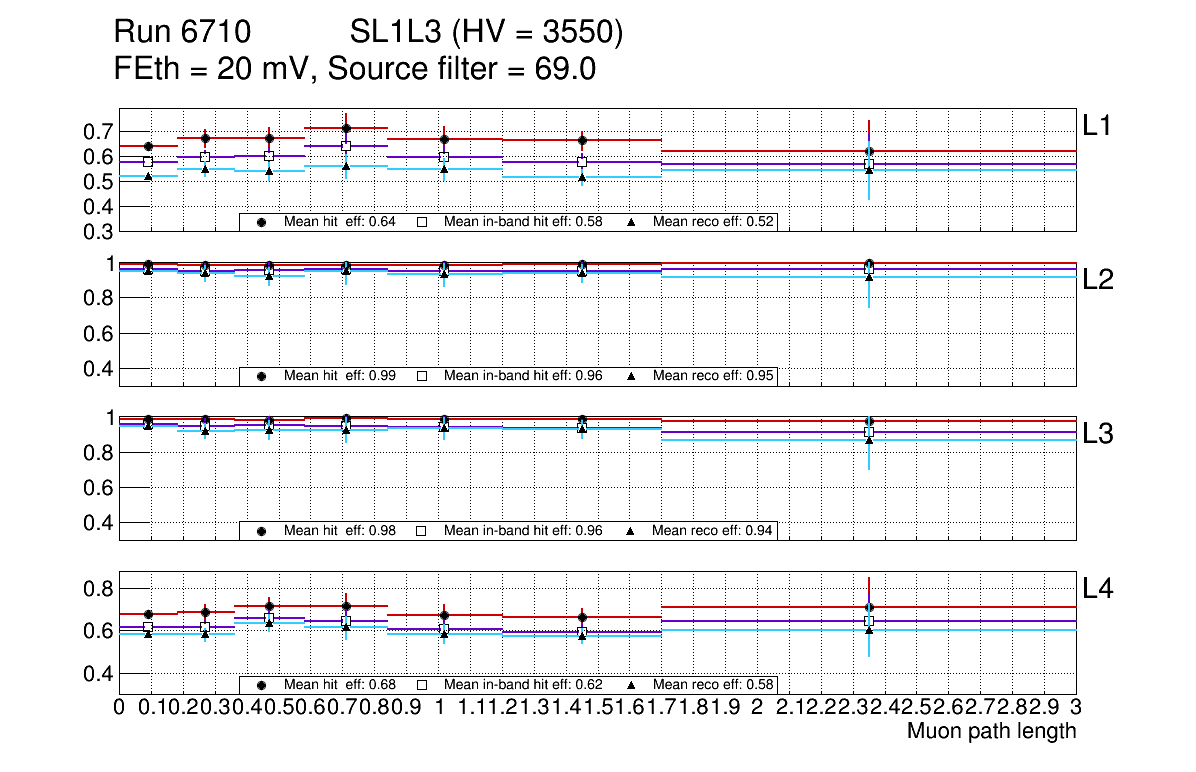The image size is (1196, 772).
Task: Click the filled circle legend marker in L3 panel
Action: coord(261,531)
